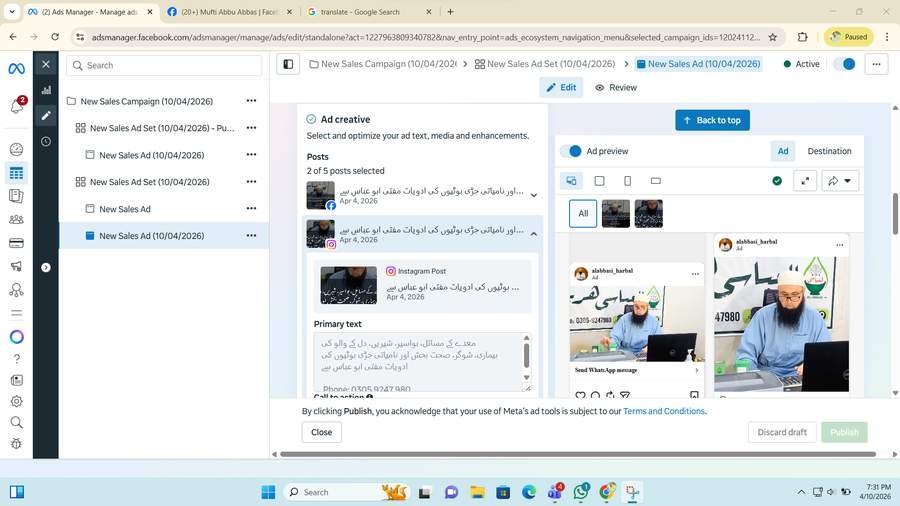Expand ad preview to full screen
900x506 pixels.
805,181
